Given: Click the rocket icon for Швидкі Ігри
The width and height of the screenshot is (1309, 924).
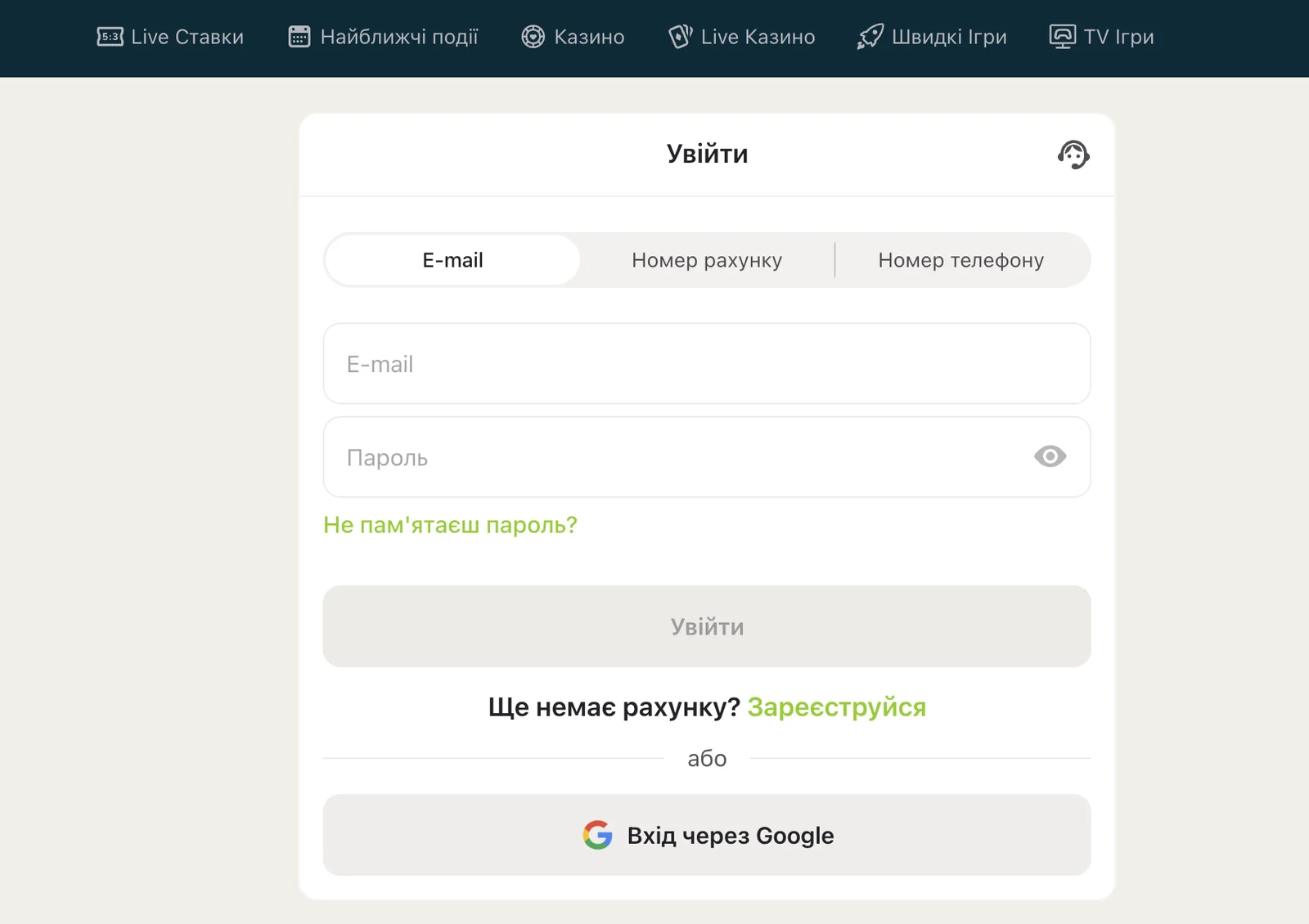Looking at the screenshot, I should [x=870, y=37].
